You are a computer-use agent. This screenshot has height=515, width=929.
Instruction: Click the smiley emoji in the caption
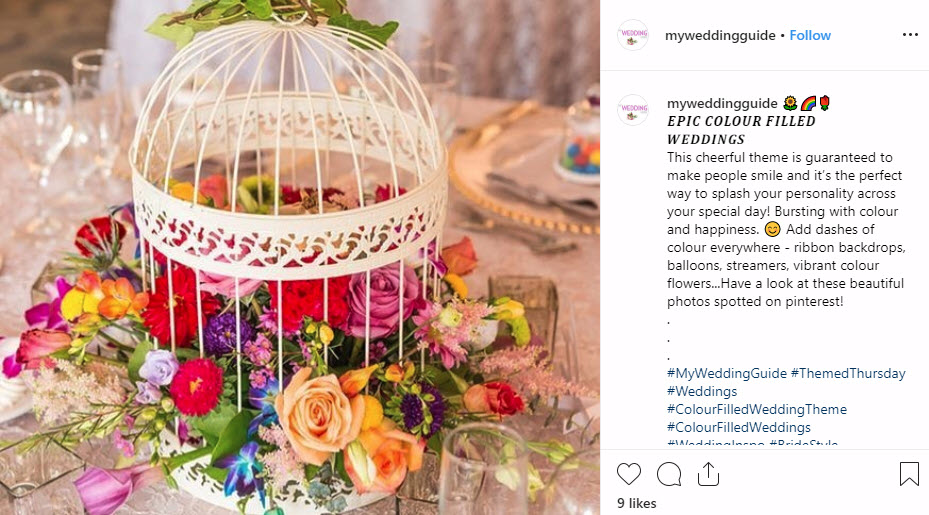click(x=772, y=229)
